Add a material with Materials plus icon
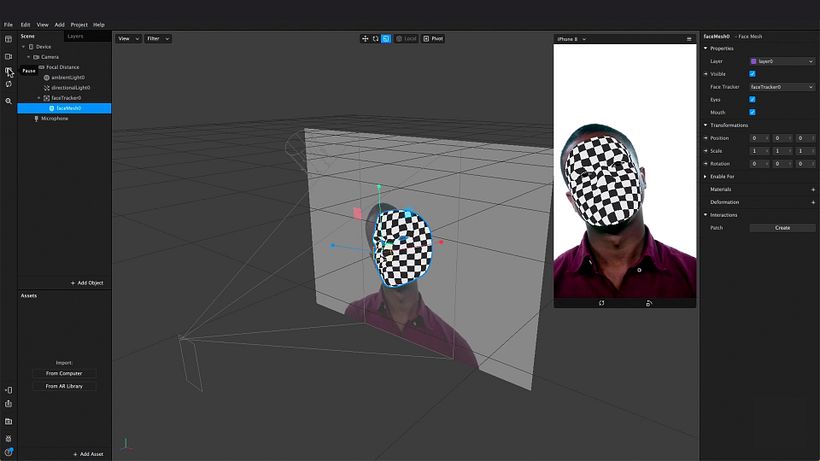 [x=813, y=189]
